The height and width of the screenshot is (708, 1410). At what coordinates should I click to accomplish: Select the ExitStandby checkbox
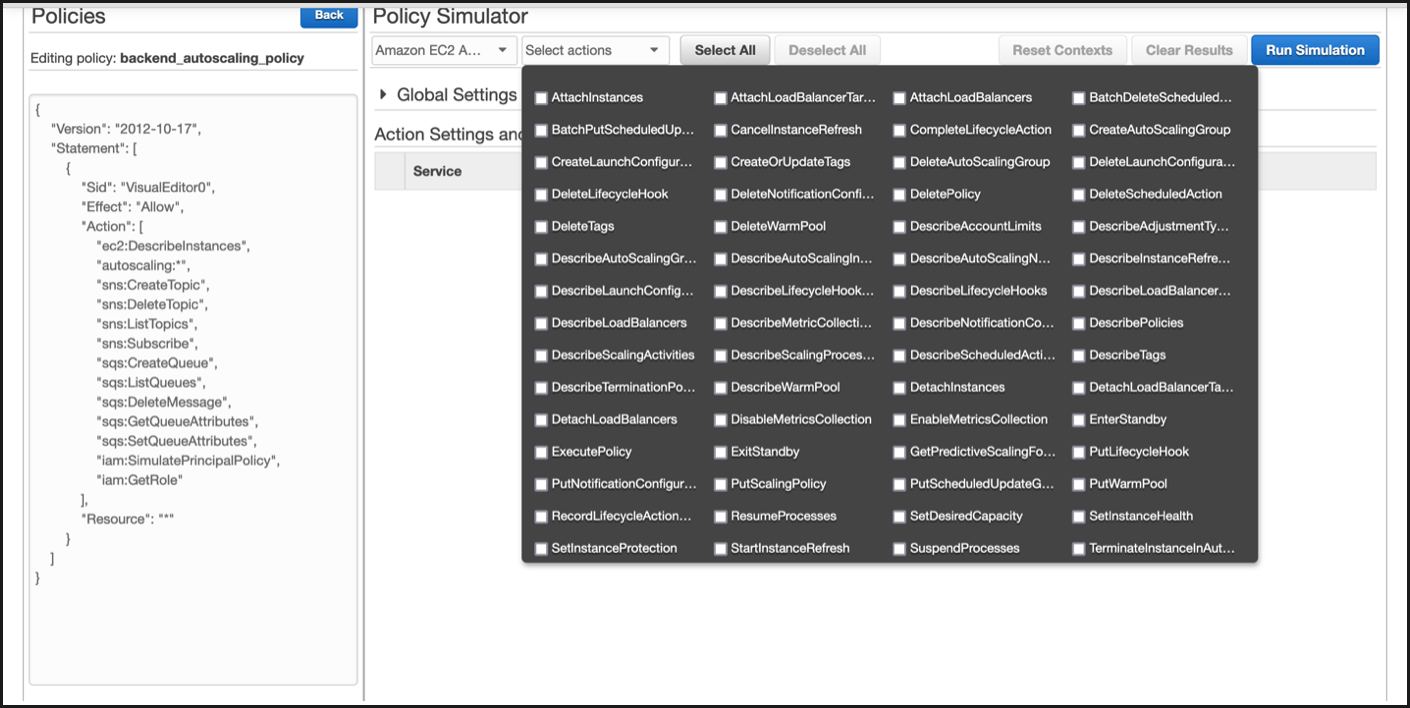(720, 452)
